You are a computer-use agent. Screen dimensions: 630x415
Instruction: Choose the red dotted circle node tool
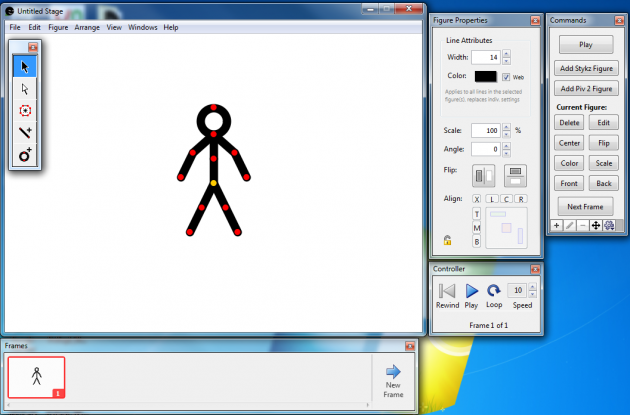(x=24, y=111)
